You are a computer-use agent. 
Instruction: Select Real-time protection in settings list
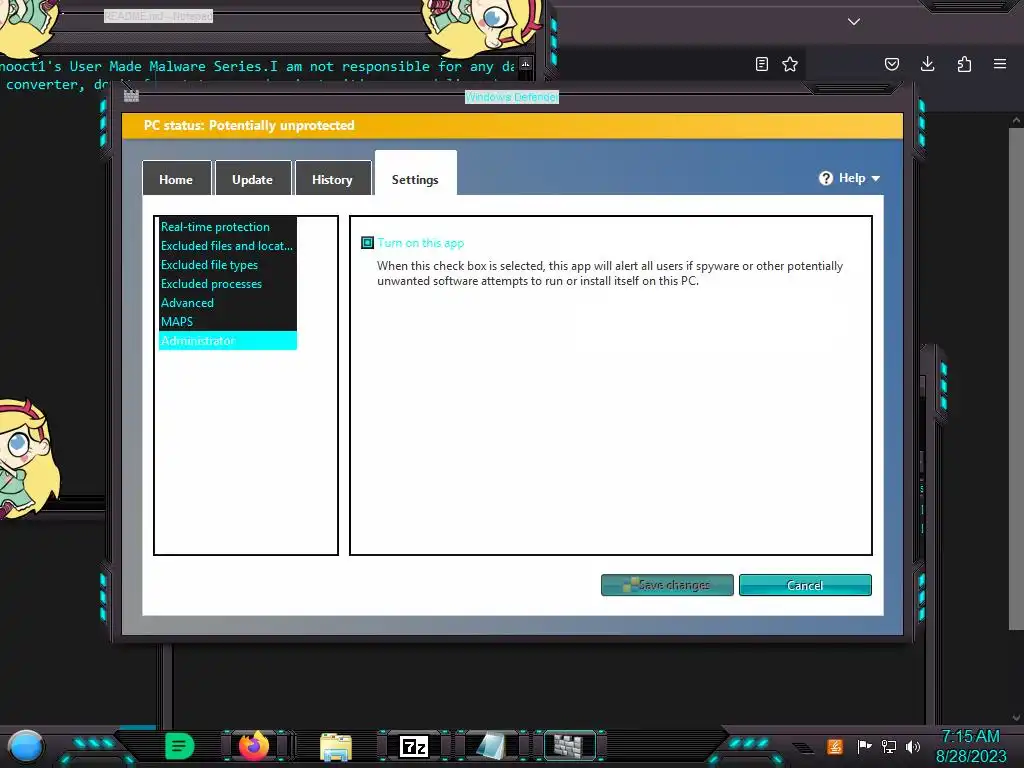[x=227, y=227]
